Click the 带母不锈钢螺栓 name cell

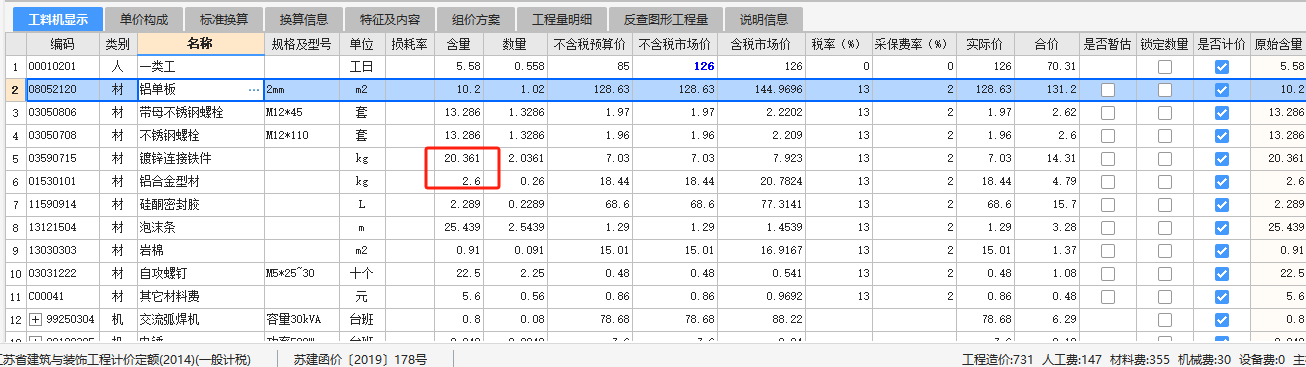point(200,112)
